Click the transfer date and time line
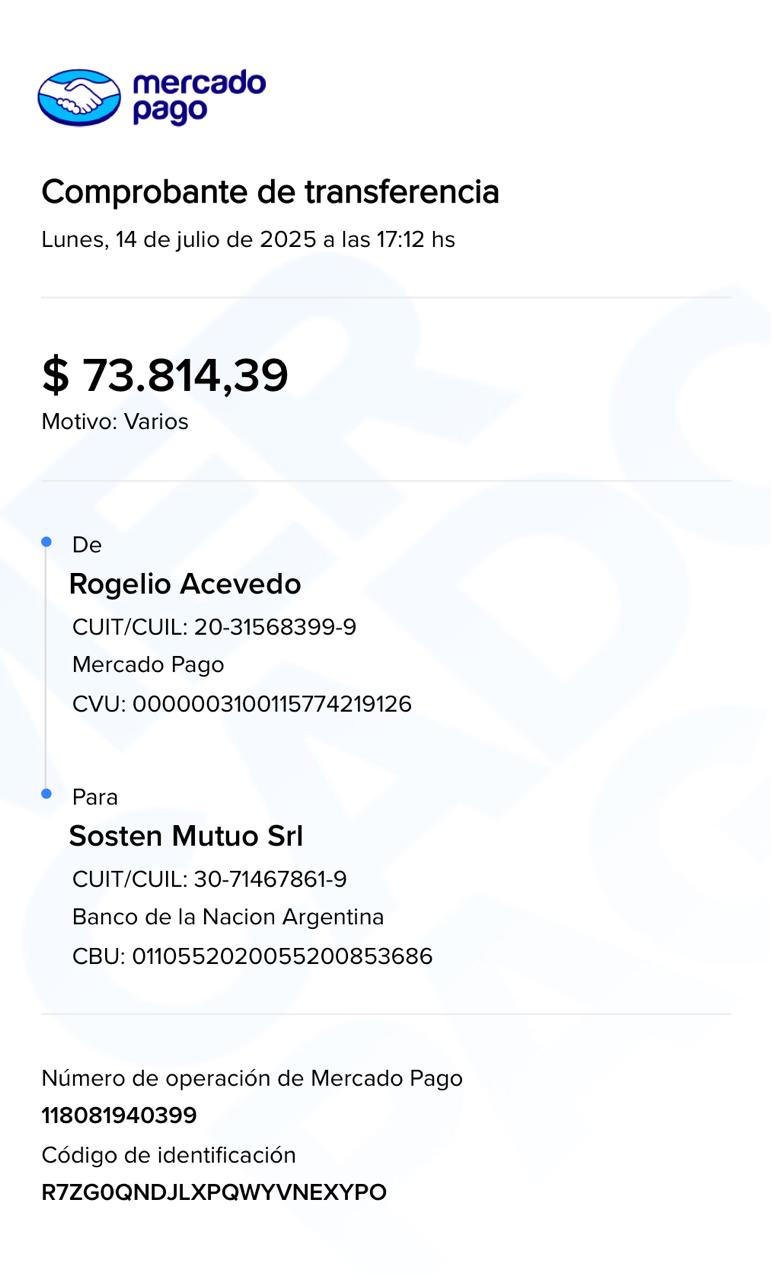 click(x=248, y=240)
